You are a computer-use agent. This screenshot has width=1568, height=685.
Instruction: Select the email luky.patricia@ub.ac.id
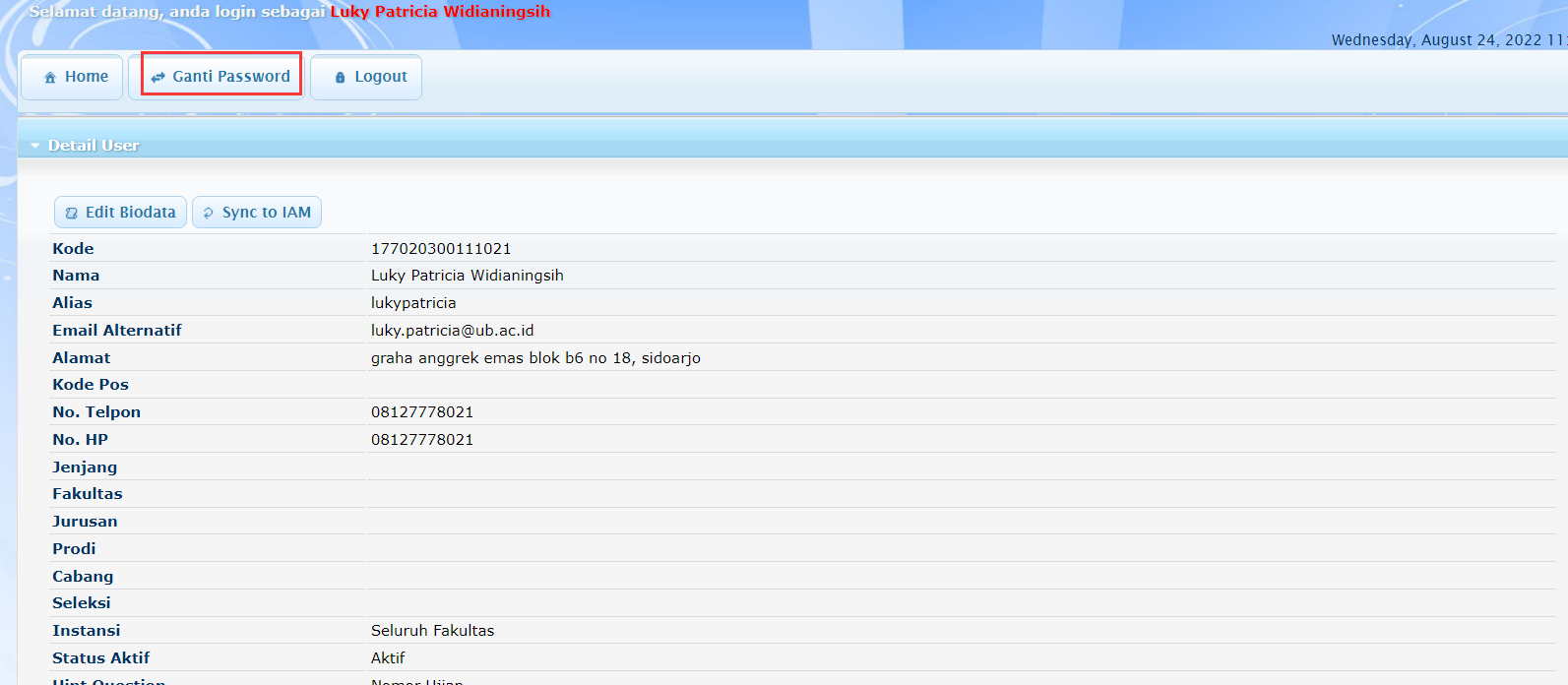click(452, 331)
